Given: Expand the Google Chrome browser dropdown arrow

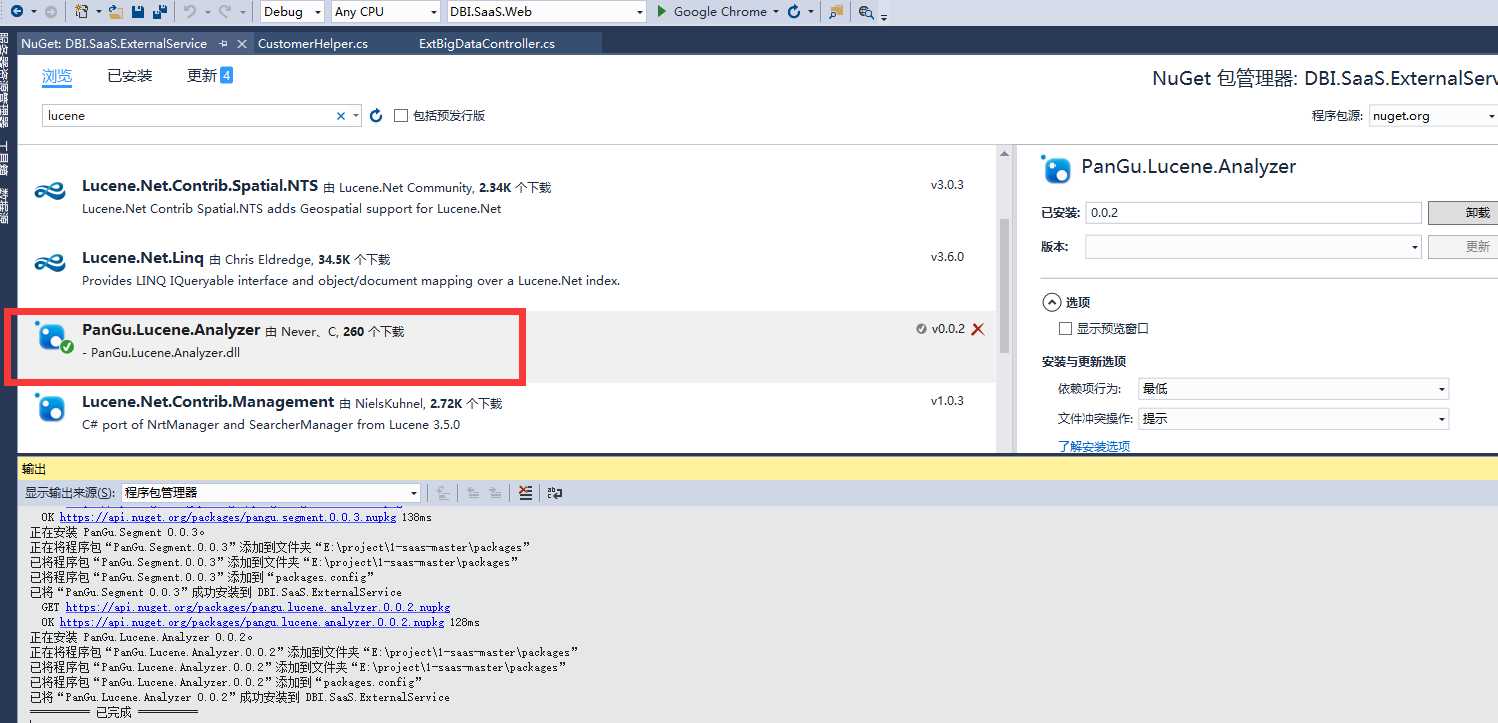Looking at the screenshot, I should [x=776, y=12].
